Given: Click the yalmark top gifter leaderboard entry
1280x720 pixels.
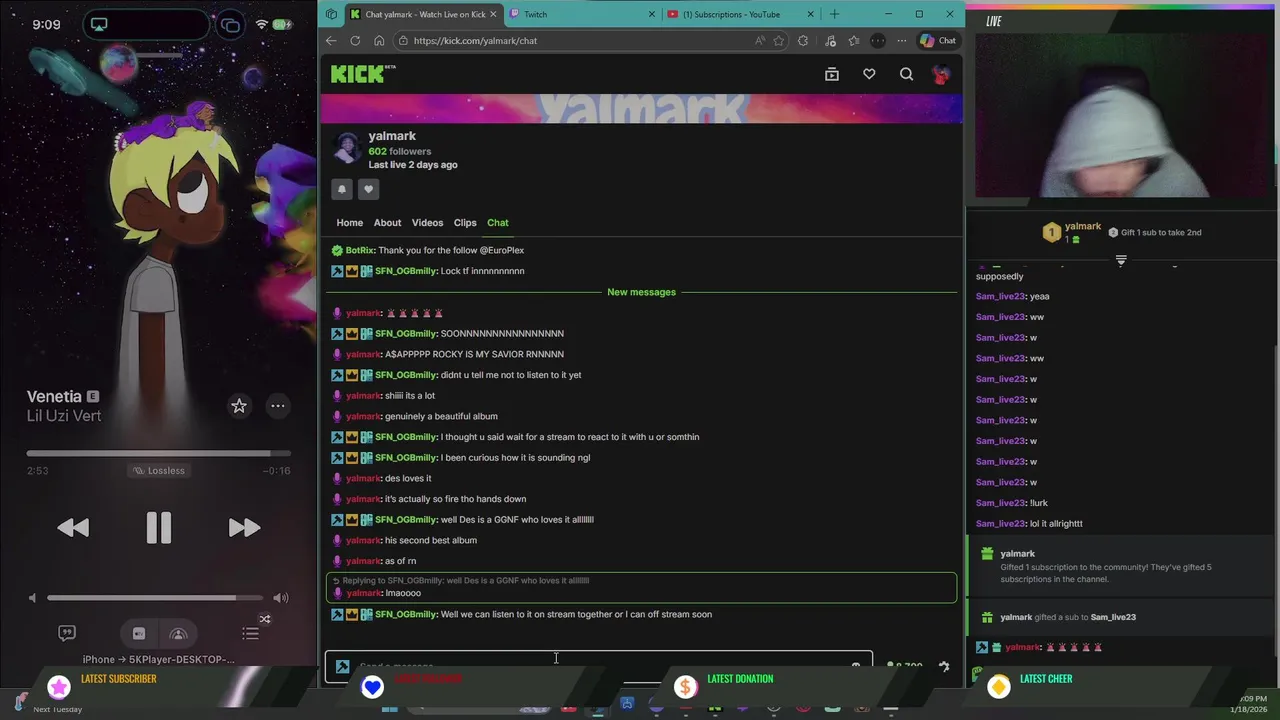Looking at the screenshot, I should coord(1073,232).
